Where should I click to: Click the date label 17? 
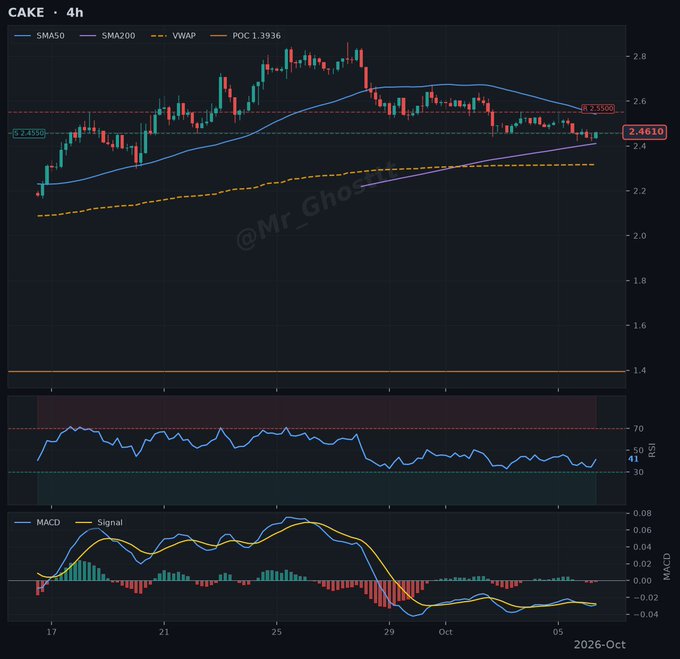pos(52,632)
